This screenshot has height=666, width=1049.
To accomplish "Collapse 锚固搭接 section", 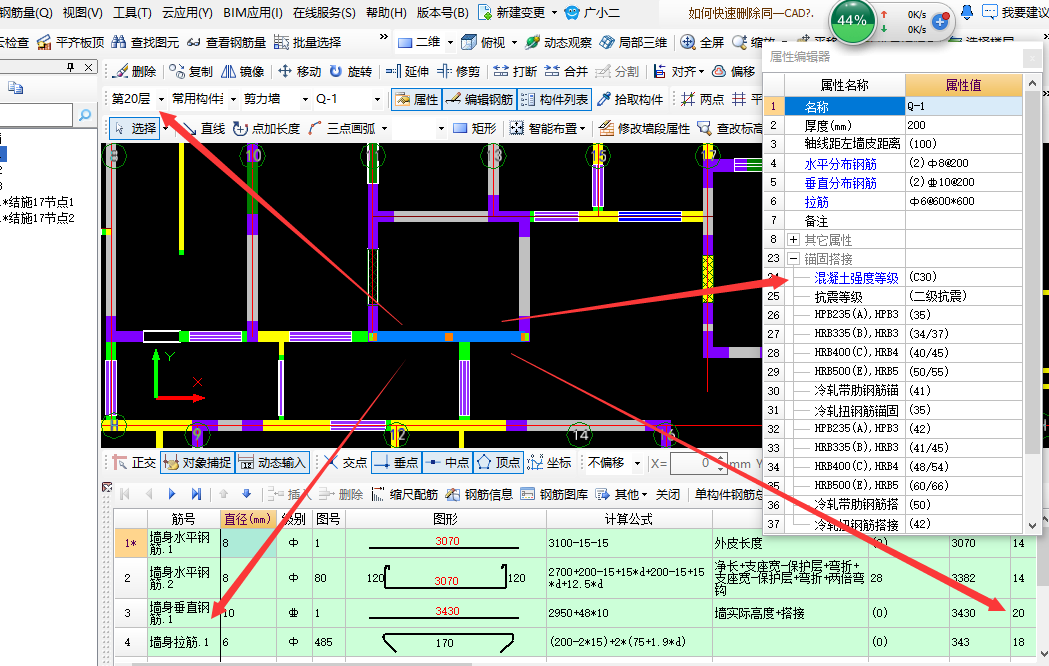I will click(x=793, y=258).
